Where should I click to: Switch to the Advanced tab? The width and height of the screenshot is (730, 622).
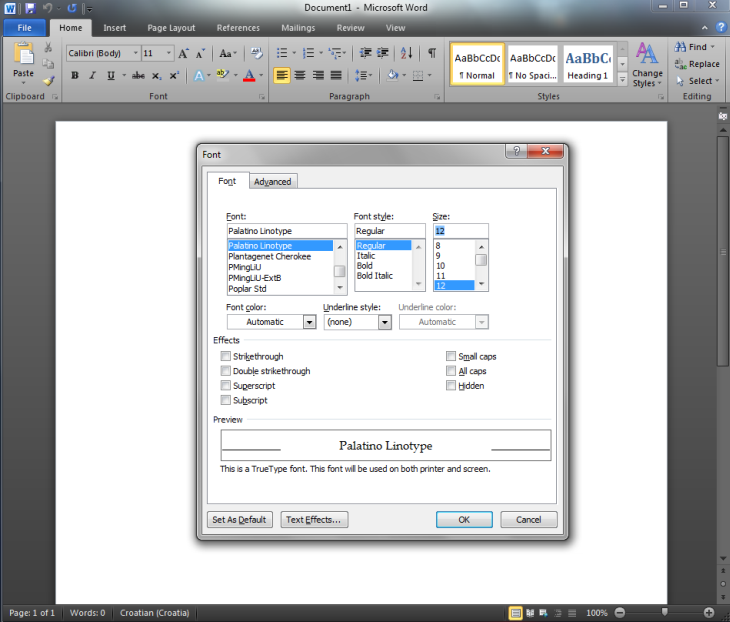[x=272, y=182]
